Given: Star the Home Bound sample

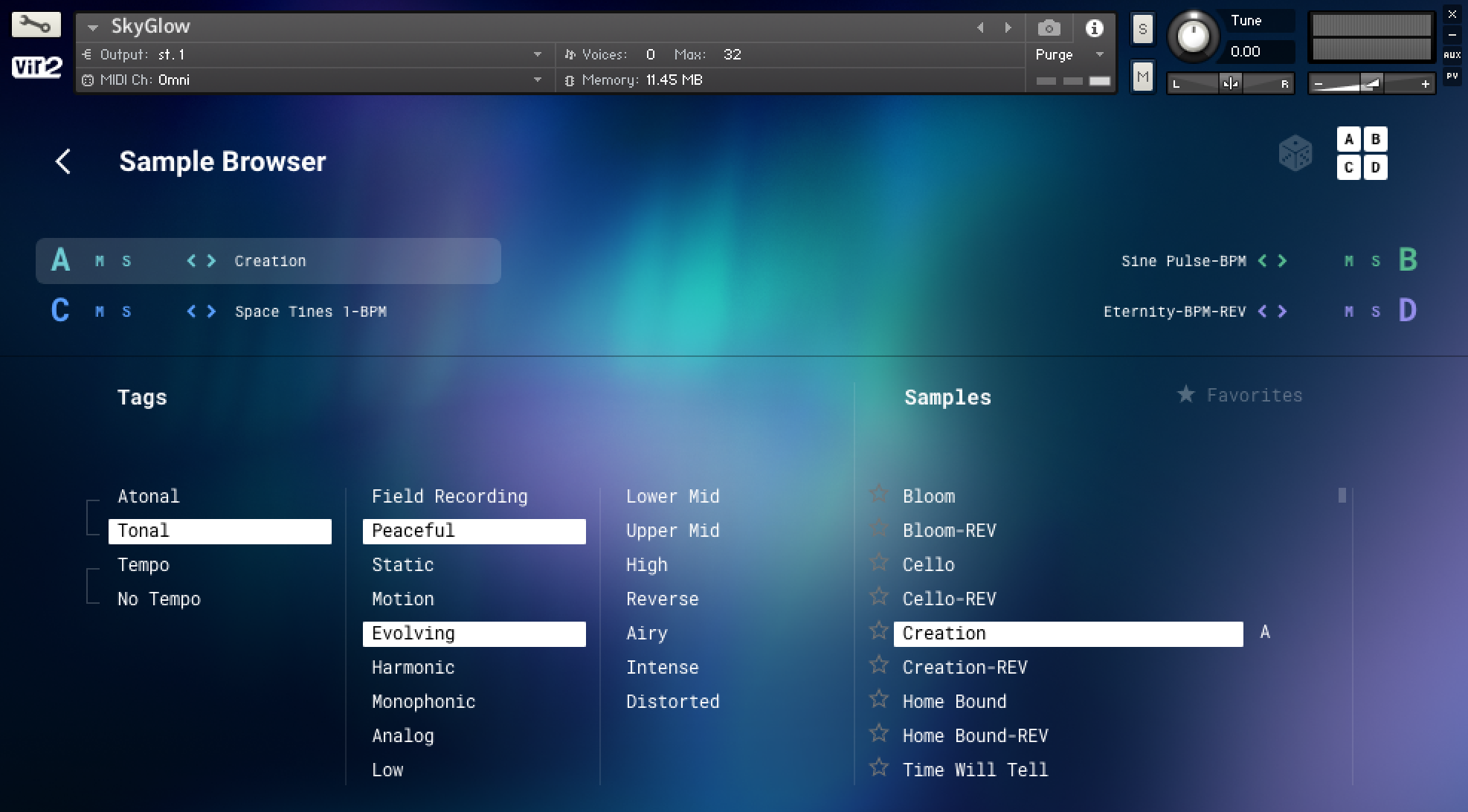Looking at the screenshot, I should (879, 700).
